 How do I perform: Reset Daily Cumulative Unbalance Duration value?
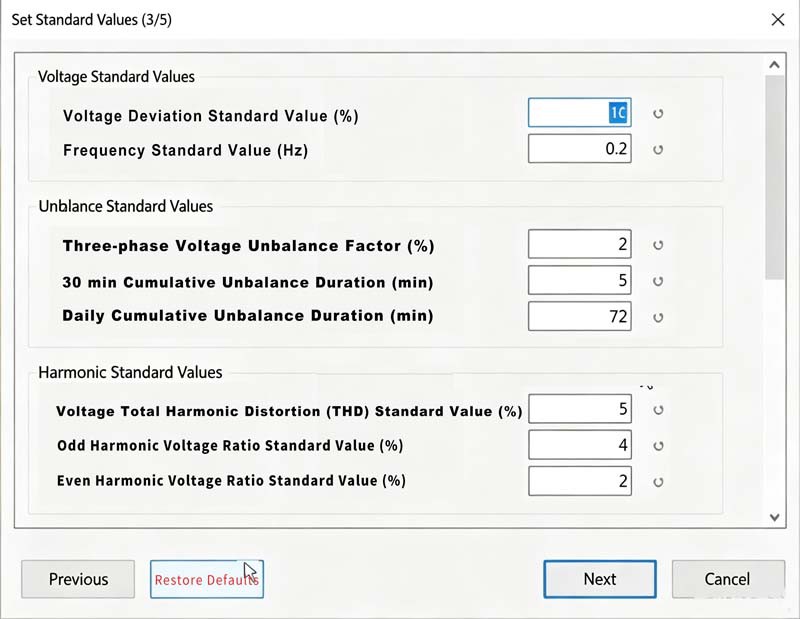(658, 317)
